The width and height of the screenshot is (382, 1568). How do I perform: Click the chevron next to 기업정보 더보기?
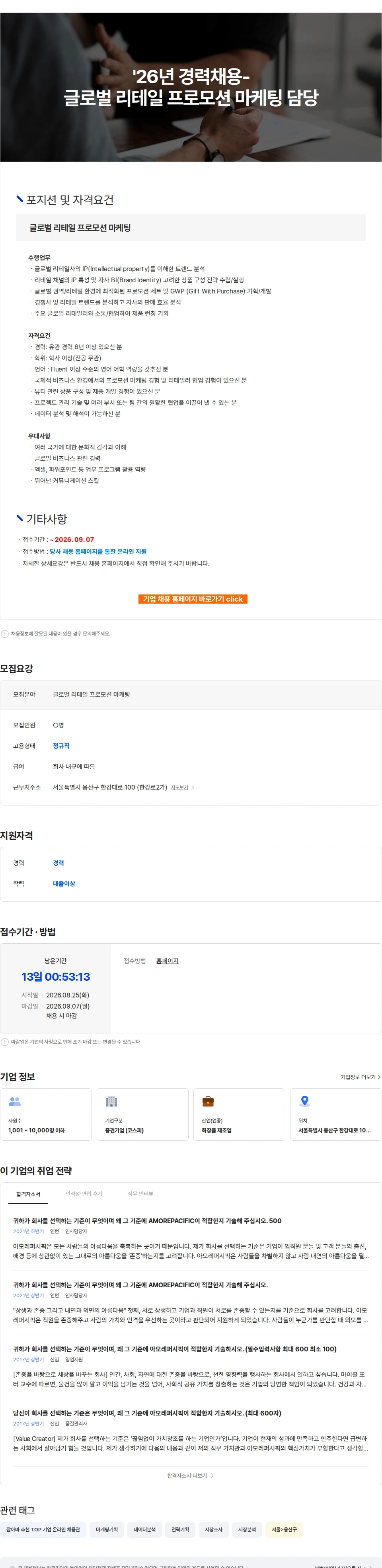379,1077
